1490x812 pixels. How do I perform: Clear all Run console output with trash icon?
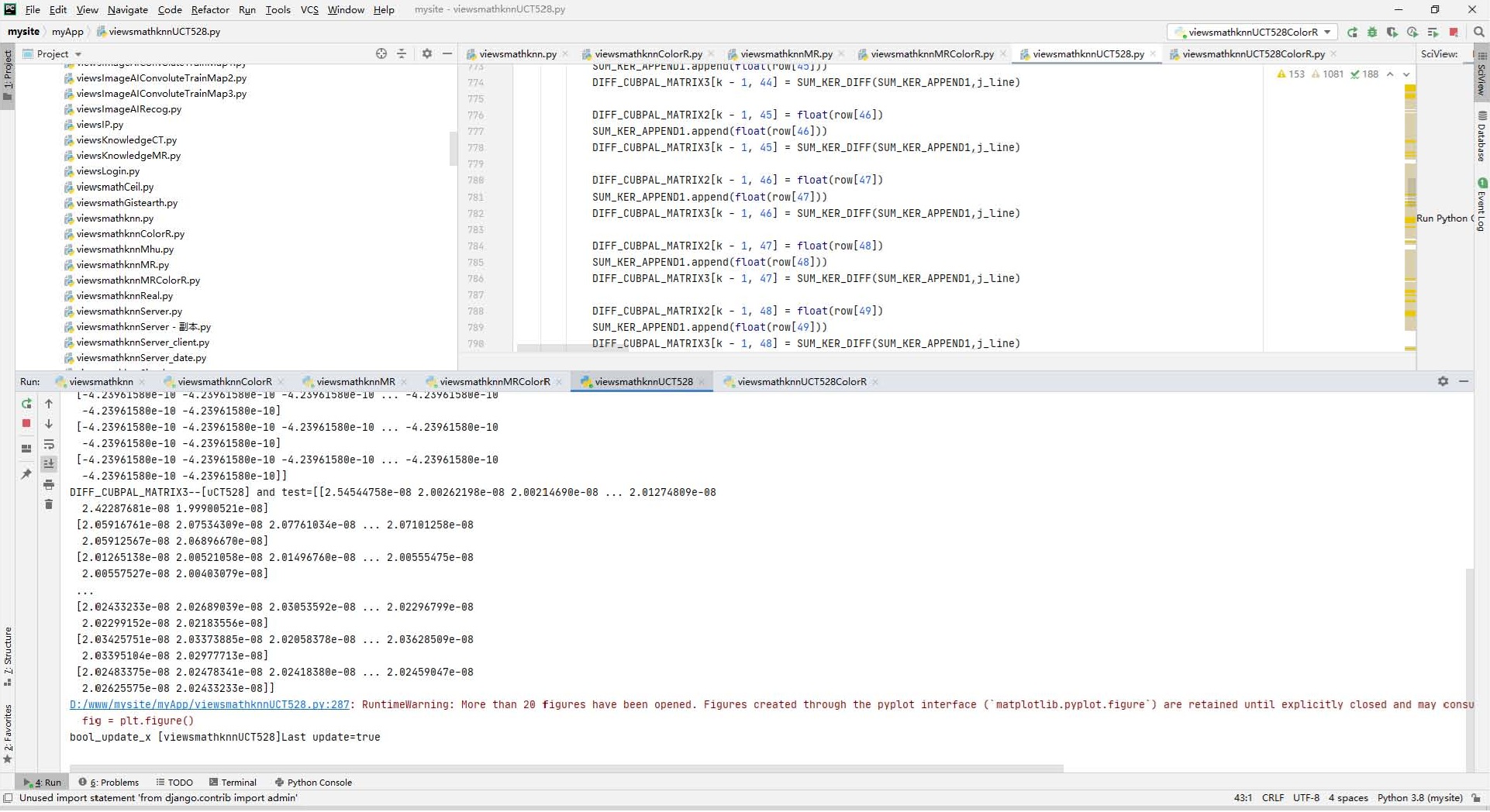49,504
